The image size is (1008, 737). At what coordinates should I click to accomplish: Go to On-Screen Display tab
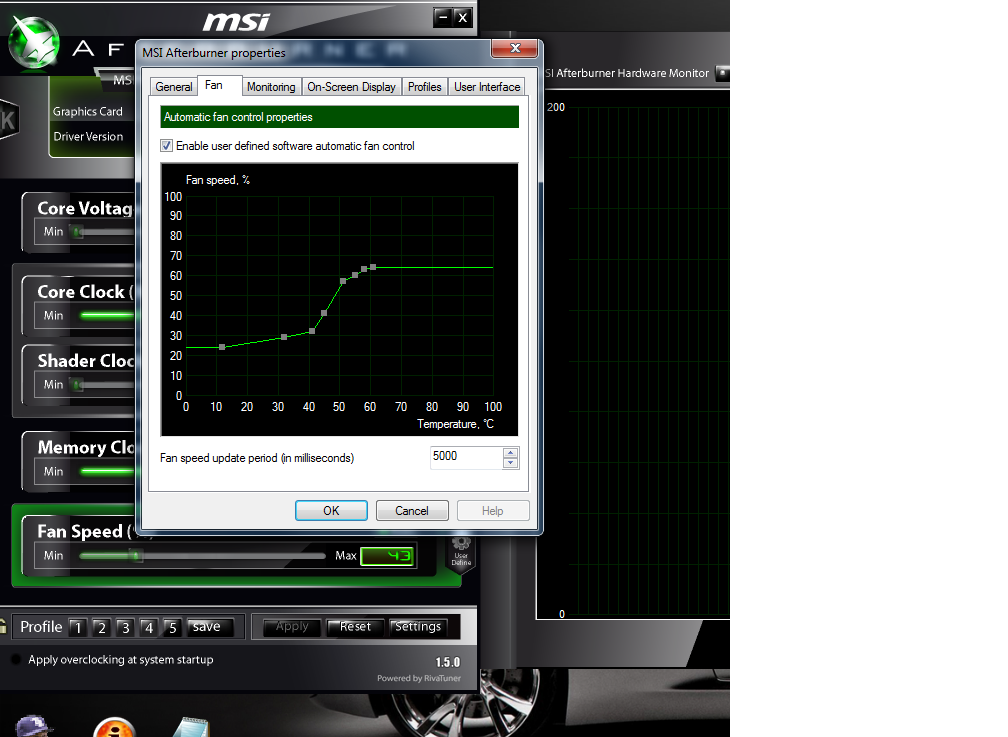tap(351, 87)
